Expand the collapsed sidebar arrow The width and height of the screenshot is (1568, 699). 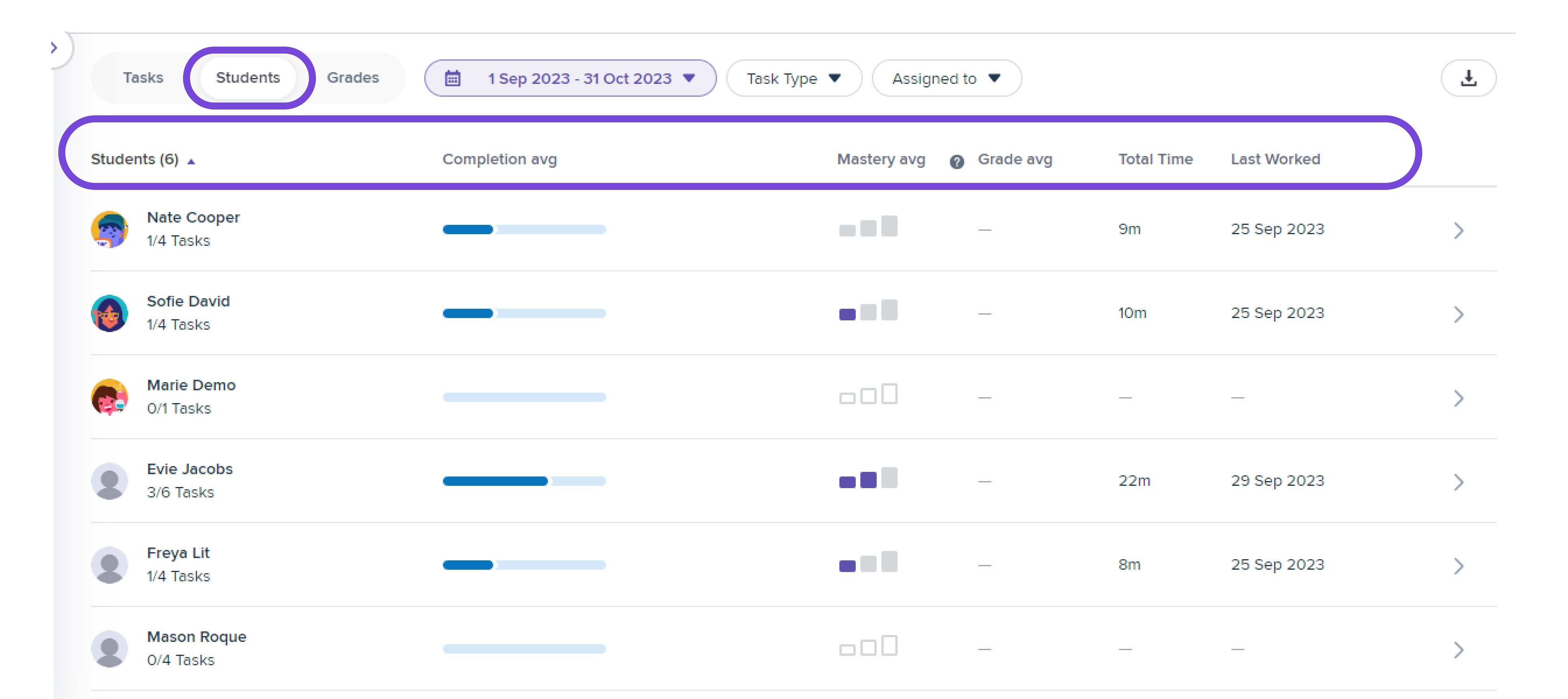click(x=54, y=47)
